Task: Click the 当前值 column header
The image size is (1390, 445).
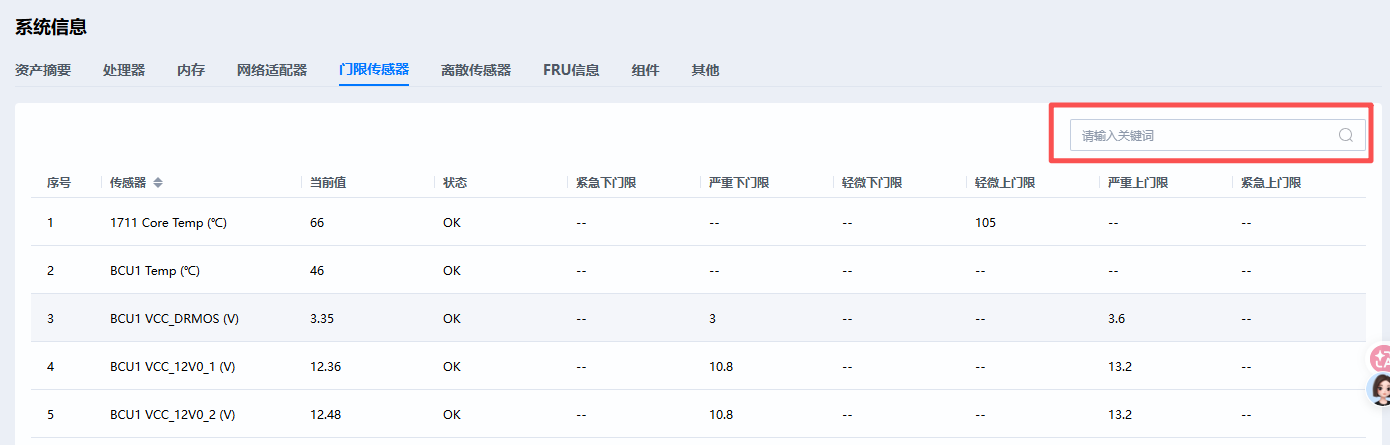Action: click(x=328, y=183)
